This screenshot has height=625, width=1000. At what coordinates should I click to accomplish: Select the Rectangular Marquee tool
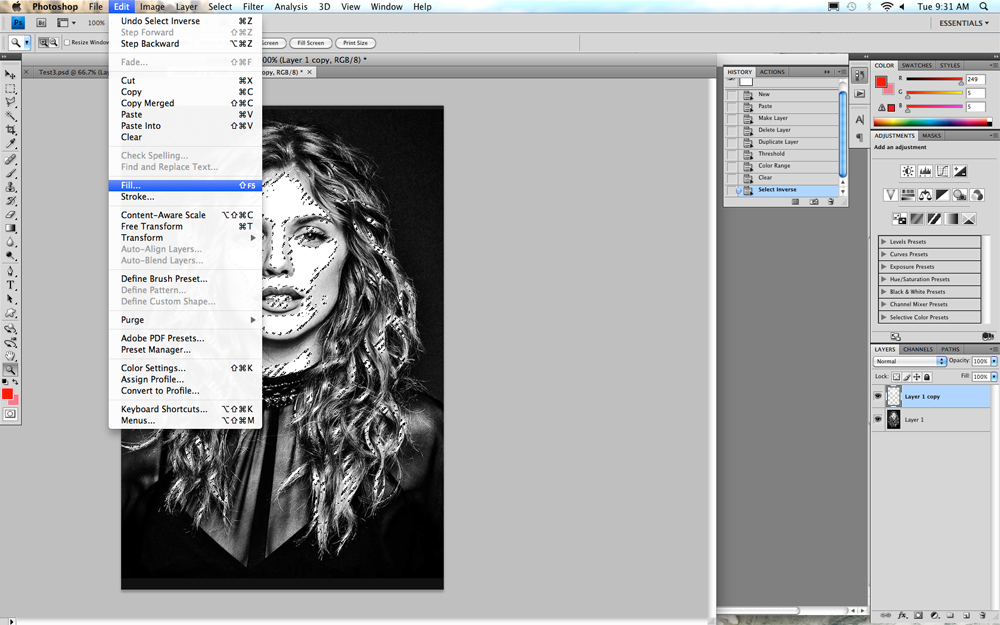pos(10,89)
